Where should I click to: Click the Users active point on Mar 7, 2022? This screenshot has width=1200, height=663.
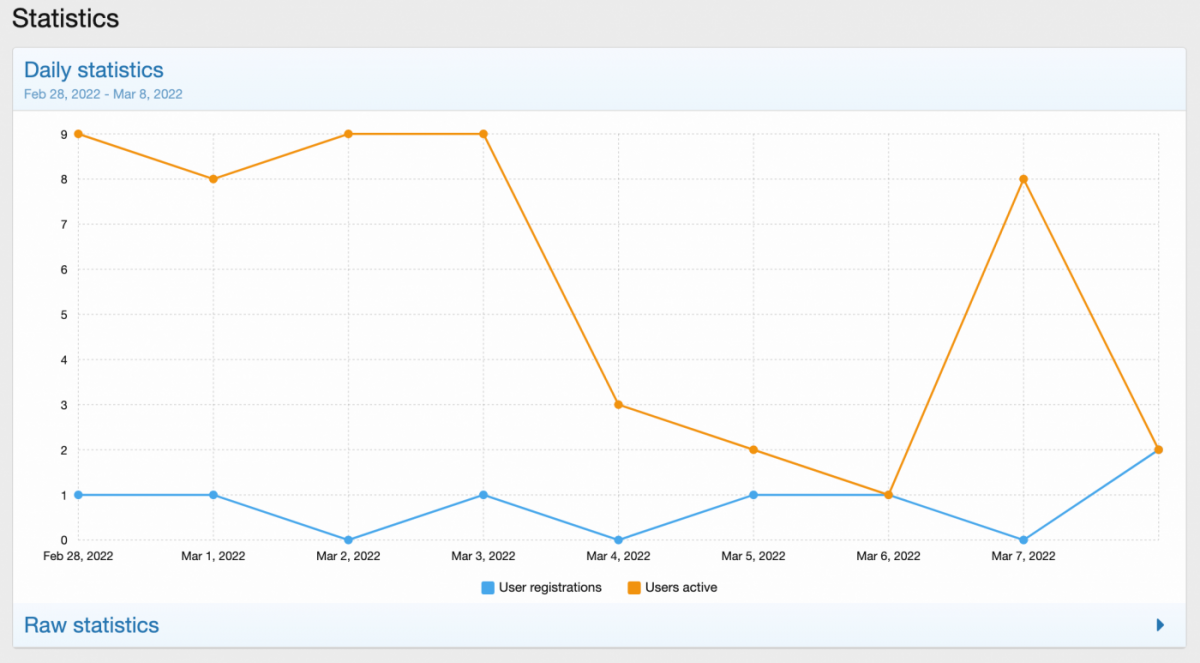coord(1023,179)
